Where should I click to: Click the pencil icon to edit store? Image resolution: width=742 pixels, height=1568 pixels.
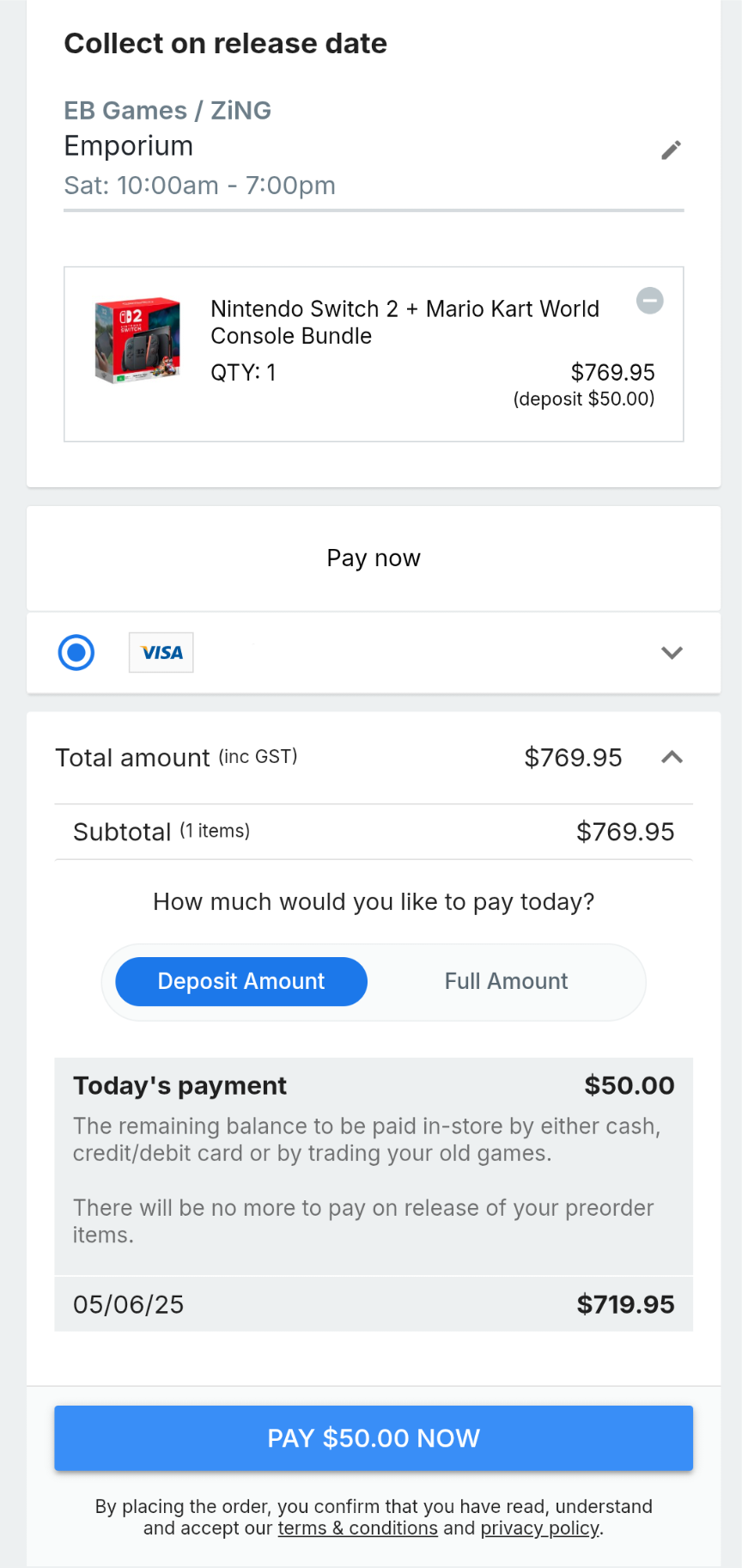tap(671, 150)
